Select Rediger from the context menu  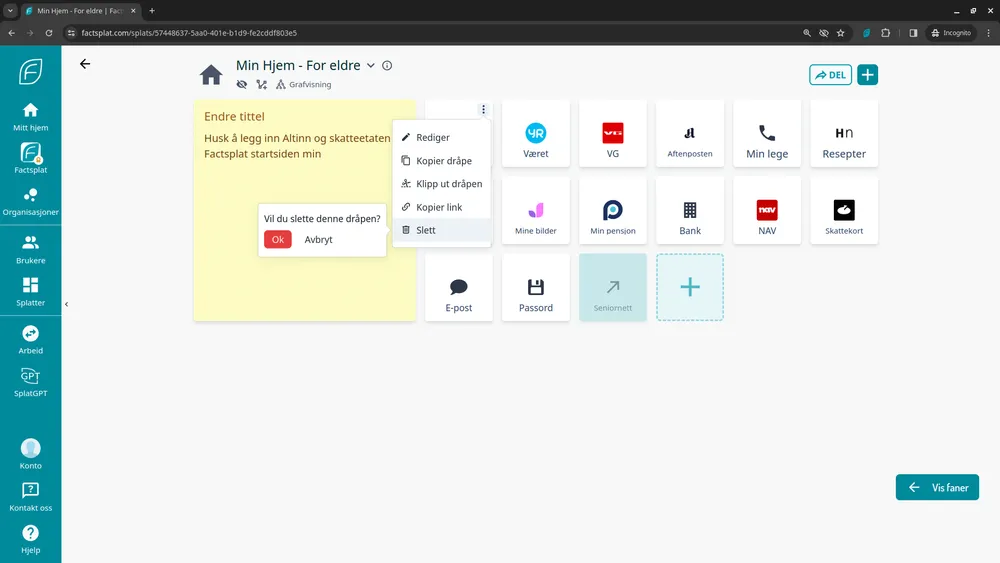[x=432, y=138]
